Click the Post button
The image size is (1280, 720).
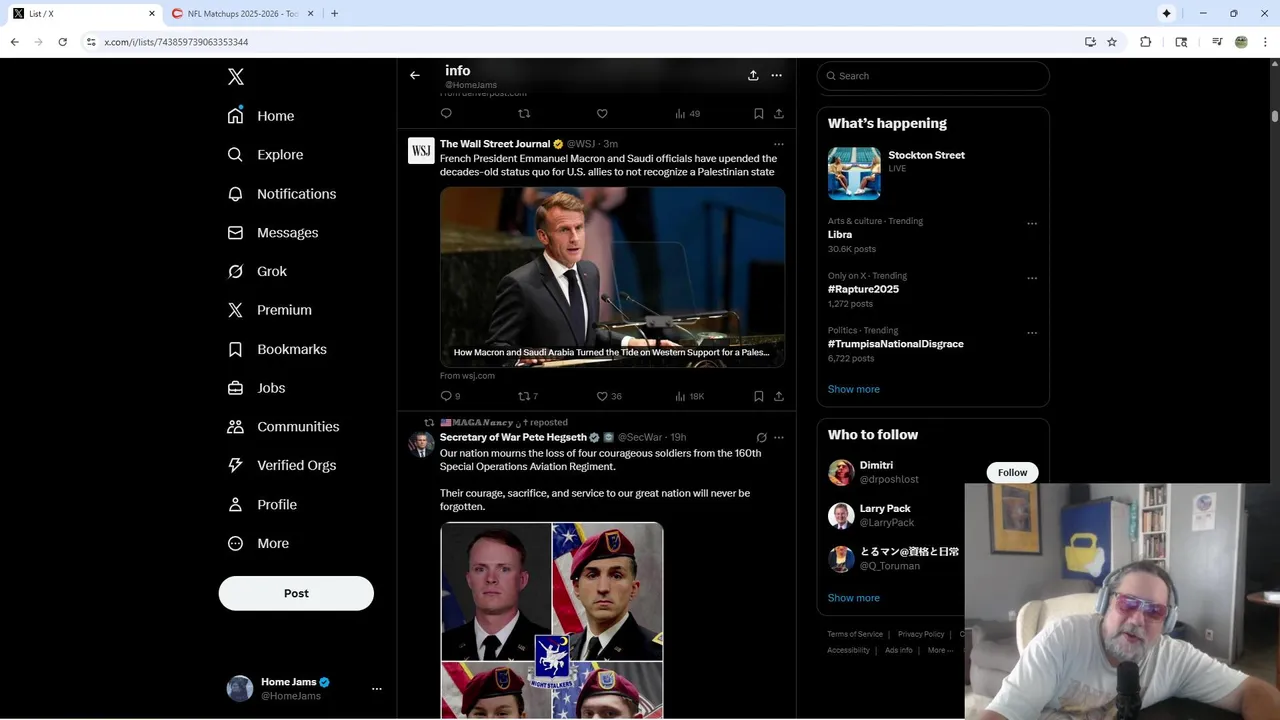point(296,593)
